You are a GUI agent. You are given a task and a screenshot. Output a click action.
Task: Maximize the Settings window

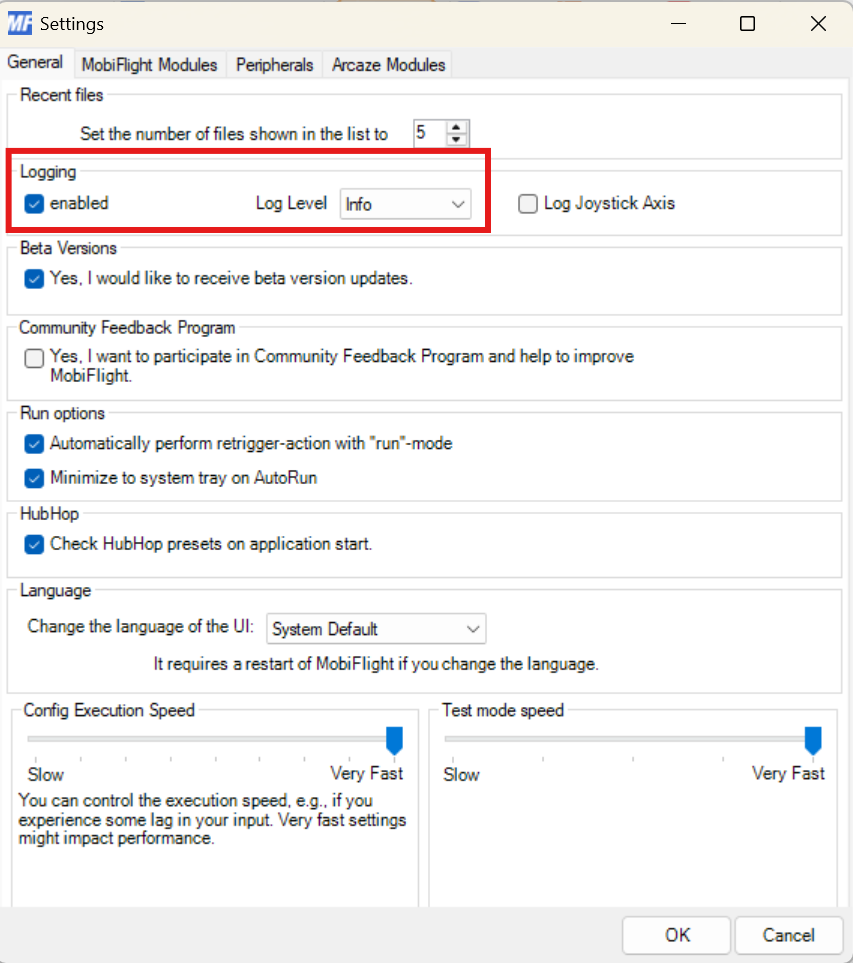point(747,23)
